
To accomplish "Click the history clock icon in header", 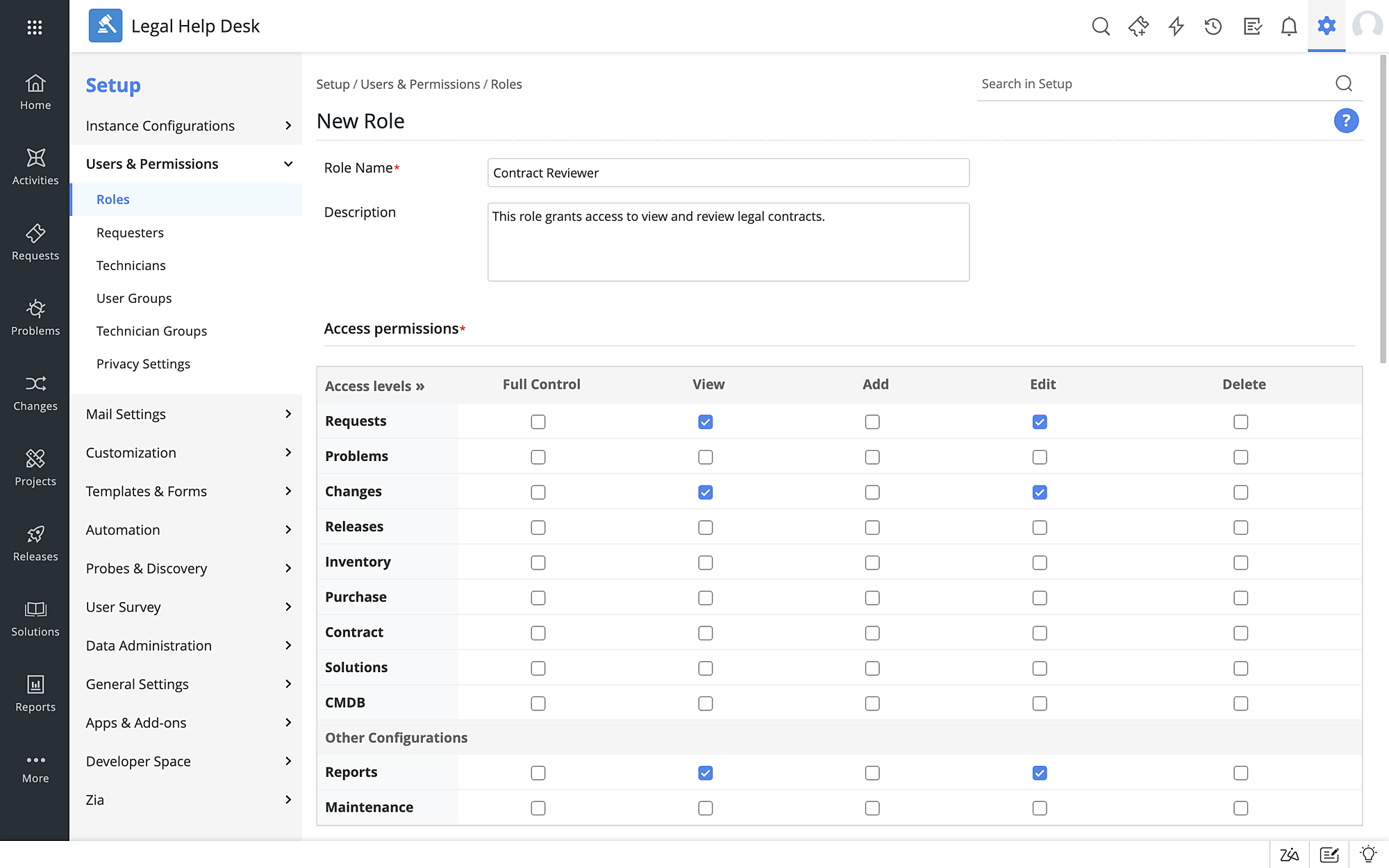I will pyautogui.click(x=1213, y=26).
